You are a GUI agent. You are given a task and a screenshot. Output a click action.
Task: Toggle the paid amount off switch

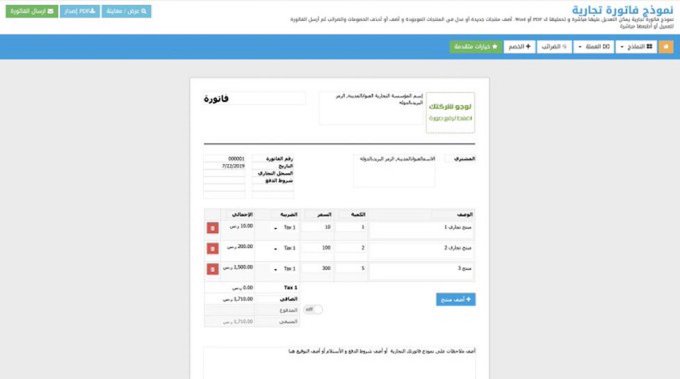click(313, 309)
